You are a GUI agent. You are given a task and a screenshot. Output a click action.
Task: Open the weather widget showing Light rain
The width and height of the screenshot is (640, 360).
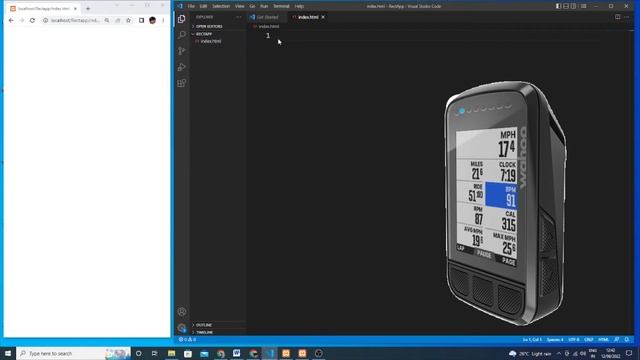[530, 353]
